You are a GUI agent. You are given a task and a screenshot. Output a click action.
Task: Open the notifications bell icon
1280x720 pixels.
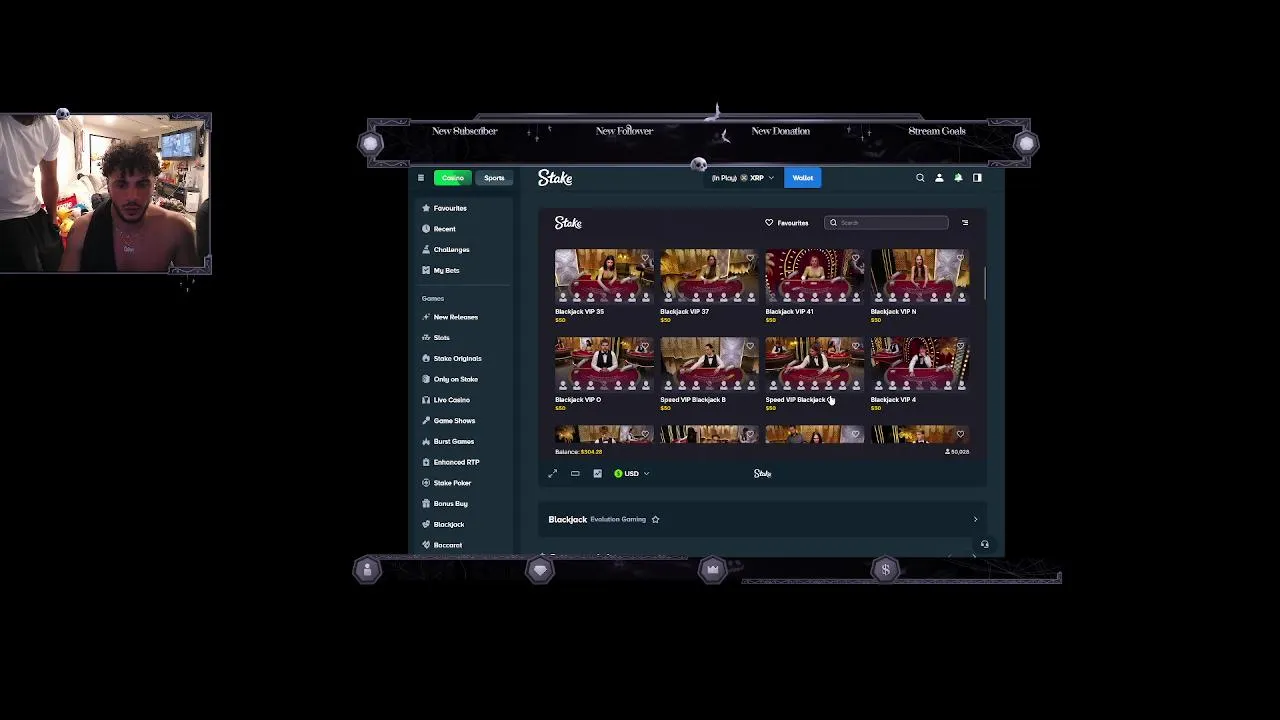(958, 178)
